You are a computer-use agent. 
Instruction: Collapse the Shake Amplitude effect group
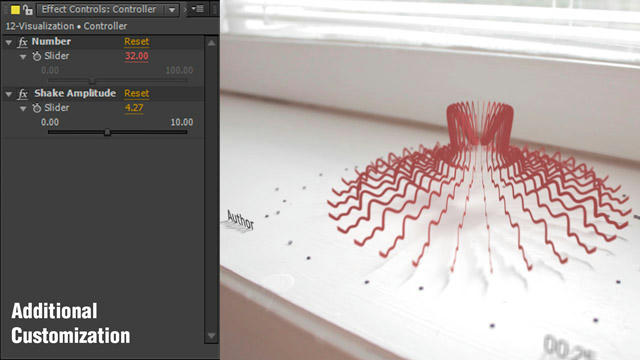[x=9, y=94]
